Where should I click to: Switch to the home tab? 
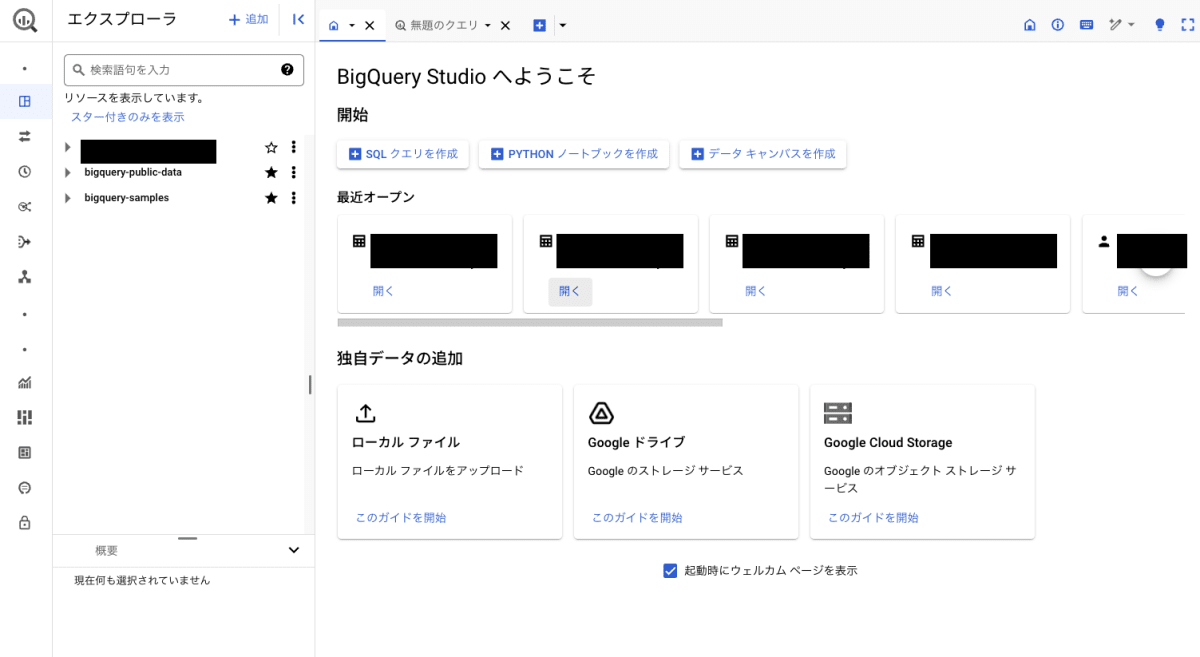point(334,25)
